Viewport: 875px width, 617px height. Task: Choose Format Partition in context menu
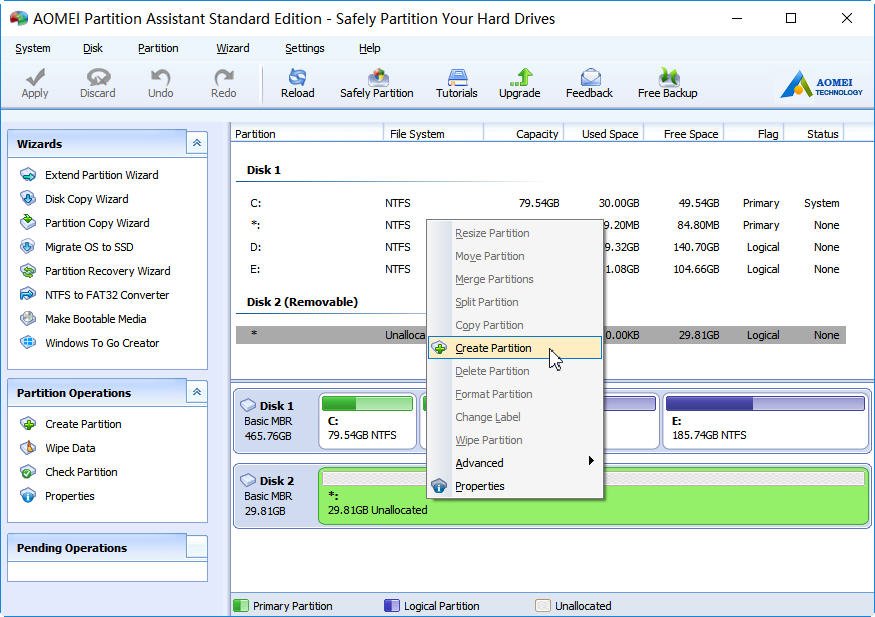pyautogui.click(x=515, y=394)
